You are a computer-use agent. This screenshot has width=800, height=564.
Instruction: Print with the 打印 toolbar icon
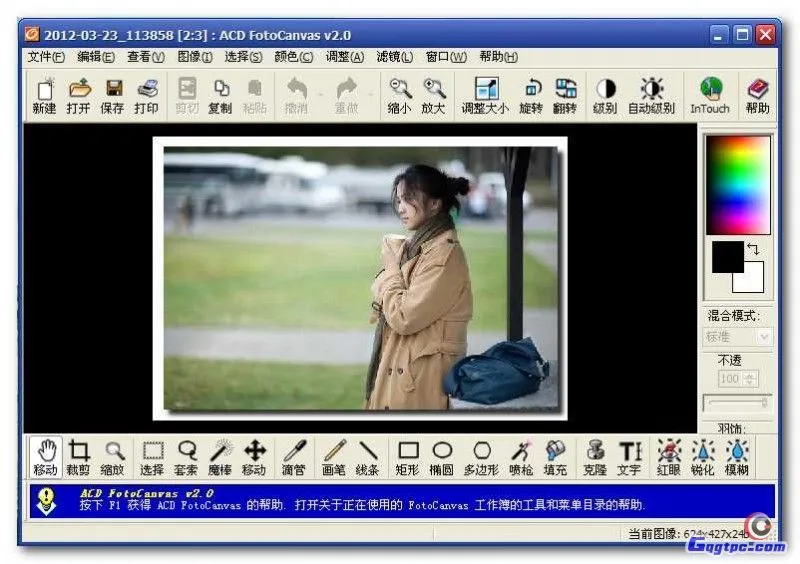pyautogui.click(x=146, y=95)
